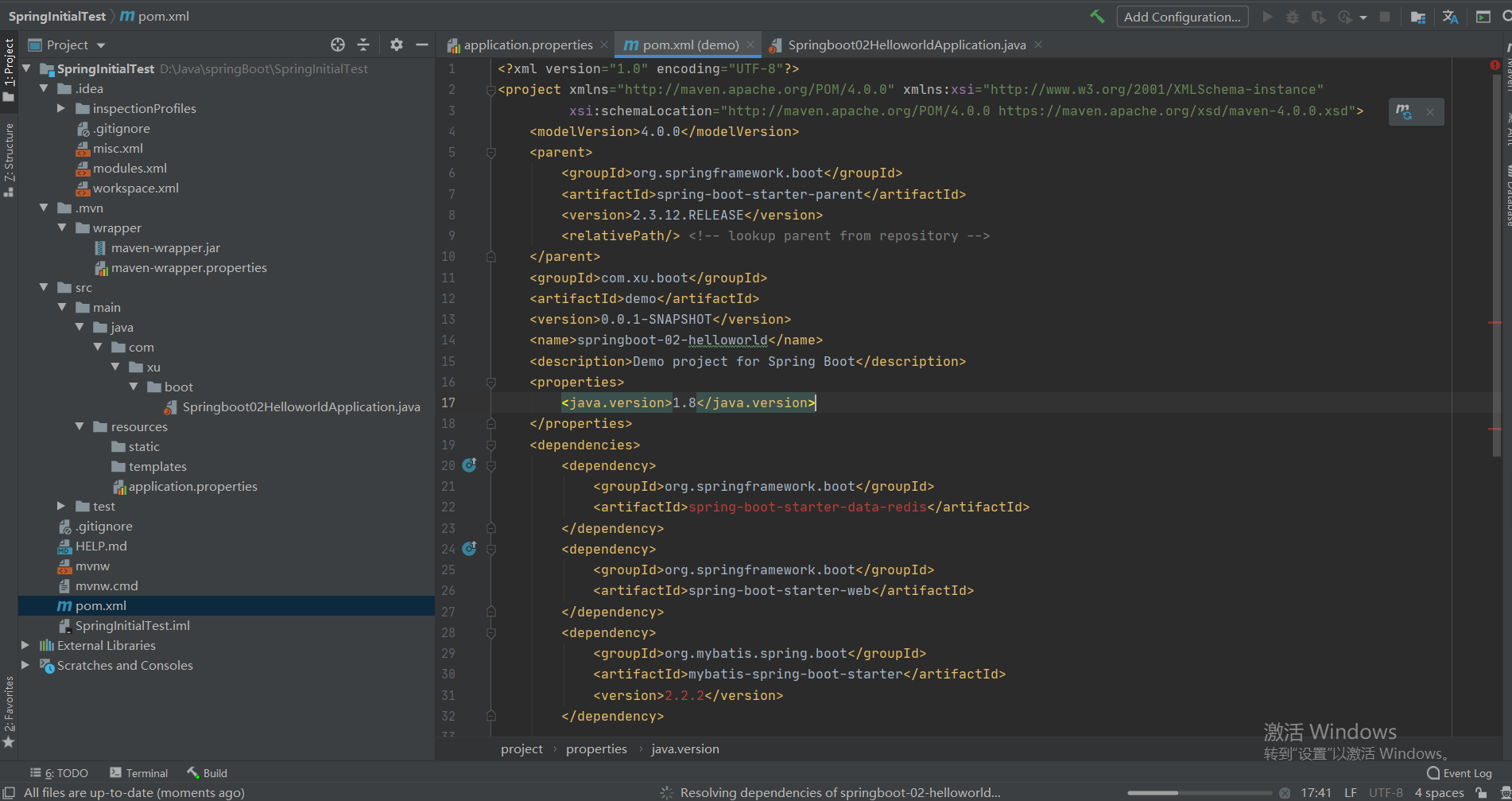Close the pom.xml (demo) tab

750,45
